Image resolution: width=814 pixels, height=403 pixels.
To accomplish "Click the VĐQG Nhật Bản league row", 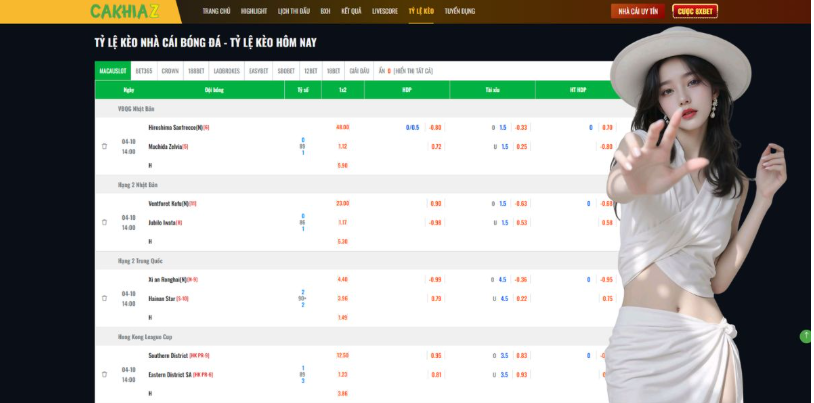I will coord(358,109).
